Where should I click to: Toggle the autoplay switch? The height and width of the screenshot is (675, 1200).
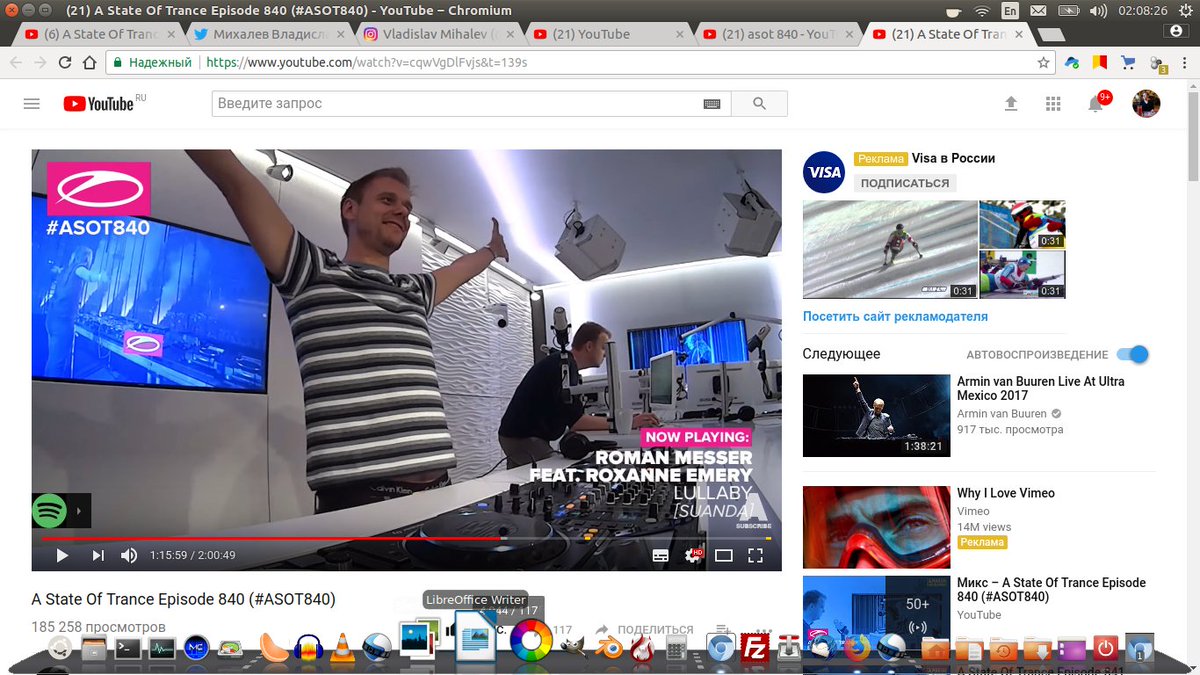(x=1133, y=354)
